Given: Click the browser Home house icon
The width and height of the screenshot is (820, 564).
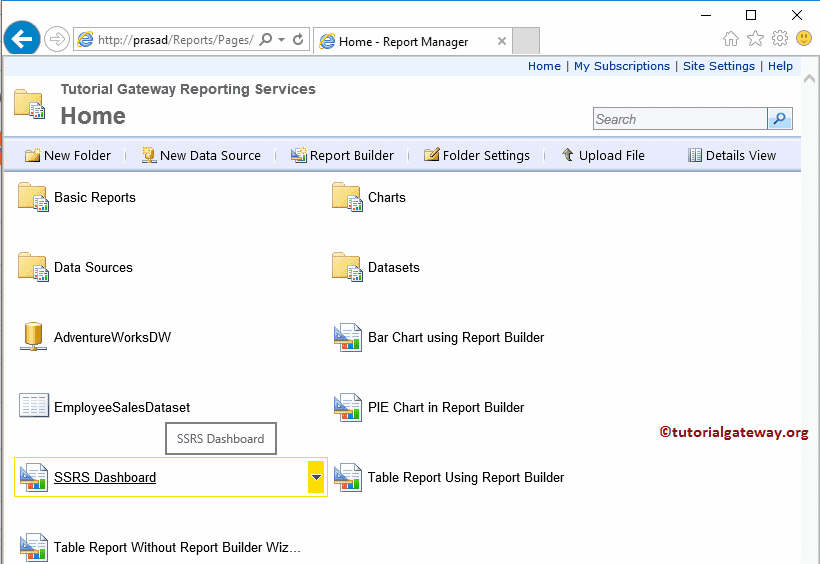Looking at the screenshot, I should 731,38.
